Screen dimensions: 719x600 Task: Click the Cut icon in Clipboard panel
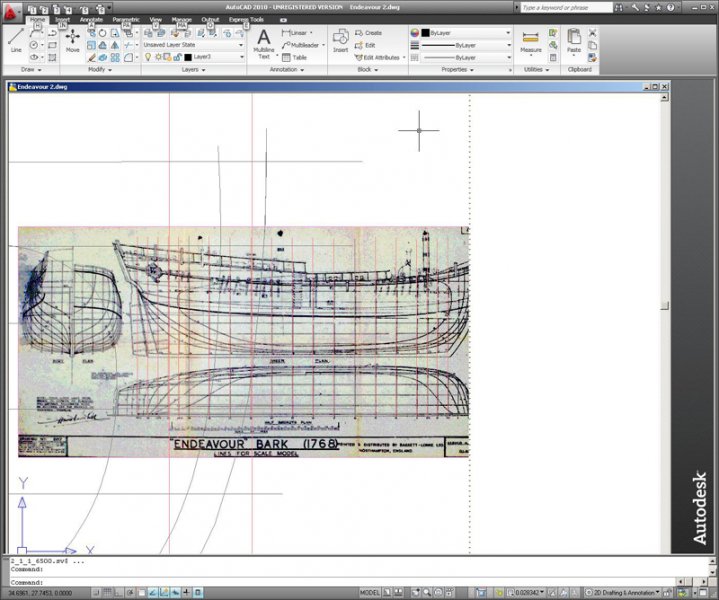[592, 33]
